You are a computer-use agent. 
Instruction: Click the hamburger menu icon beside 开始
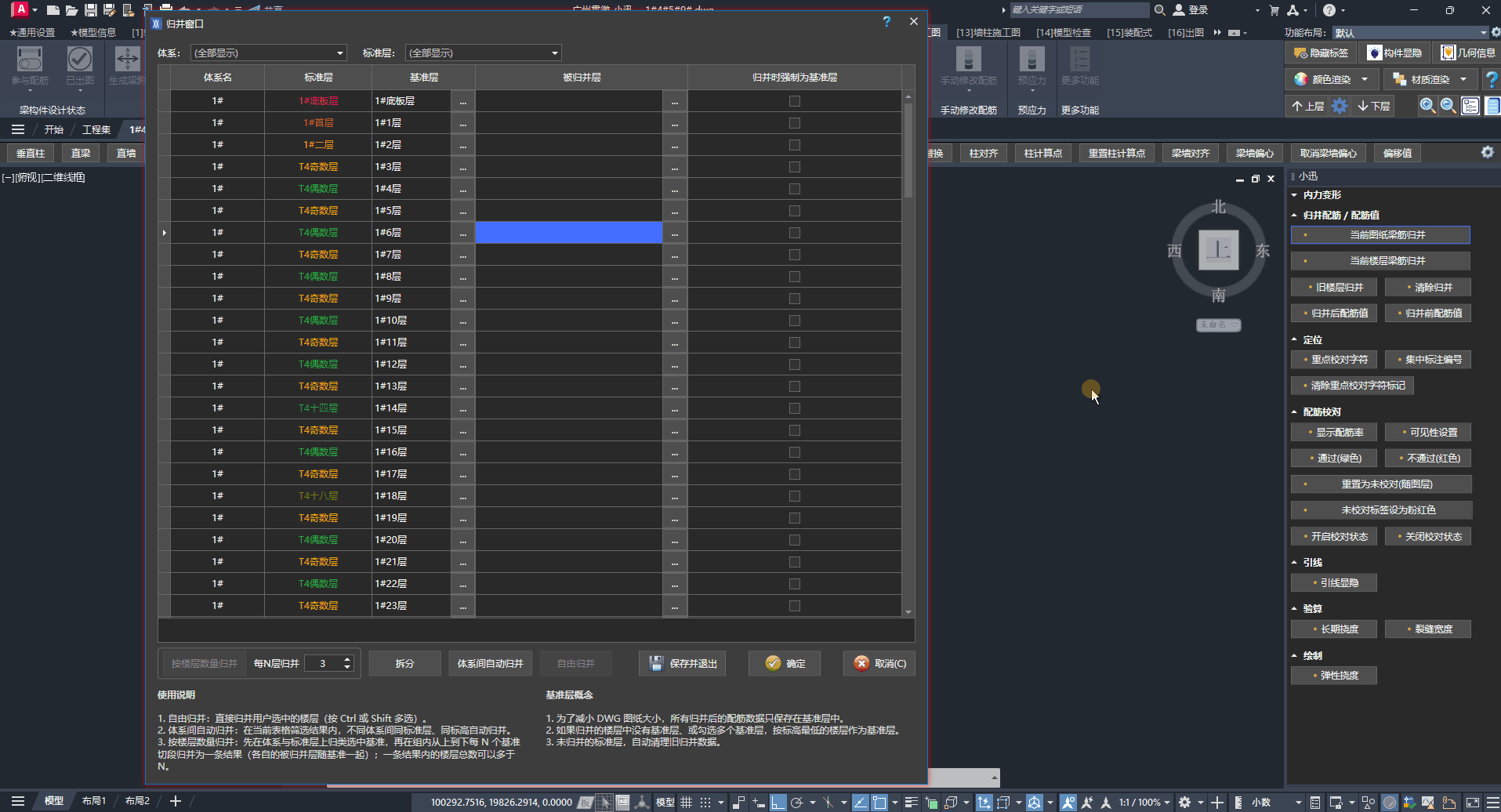pos(18,129)
